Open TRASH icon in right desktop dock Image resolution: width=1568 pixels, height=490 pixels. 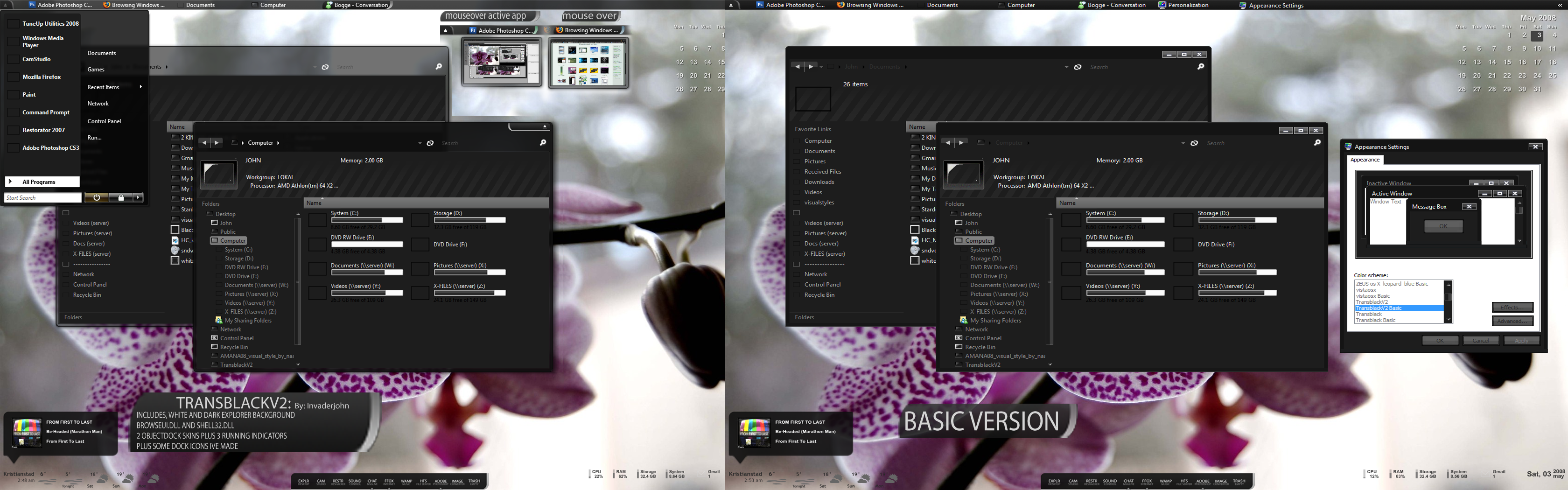[x=1239, y=482]
